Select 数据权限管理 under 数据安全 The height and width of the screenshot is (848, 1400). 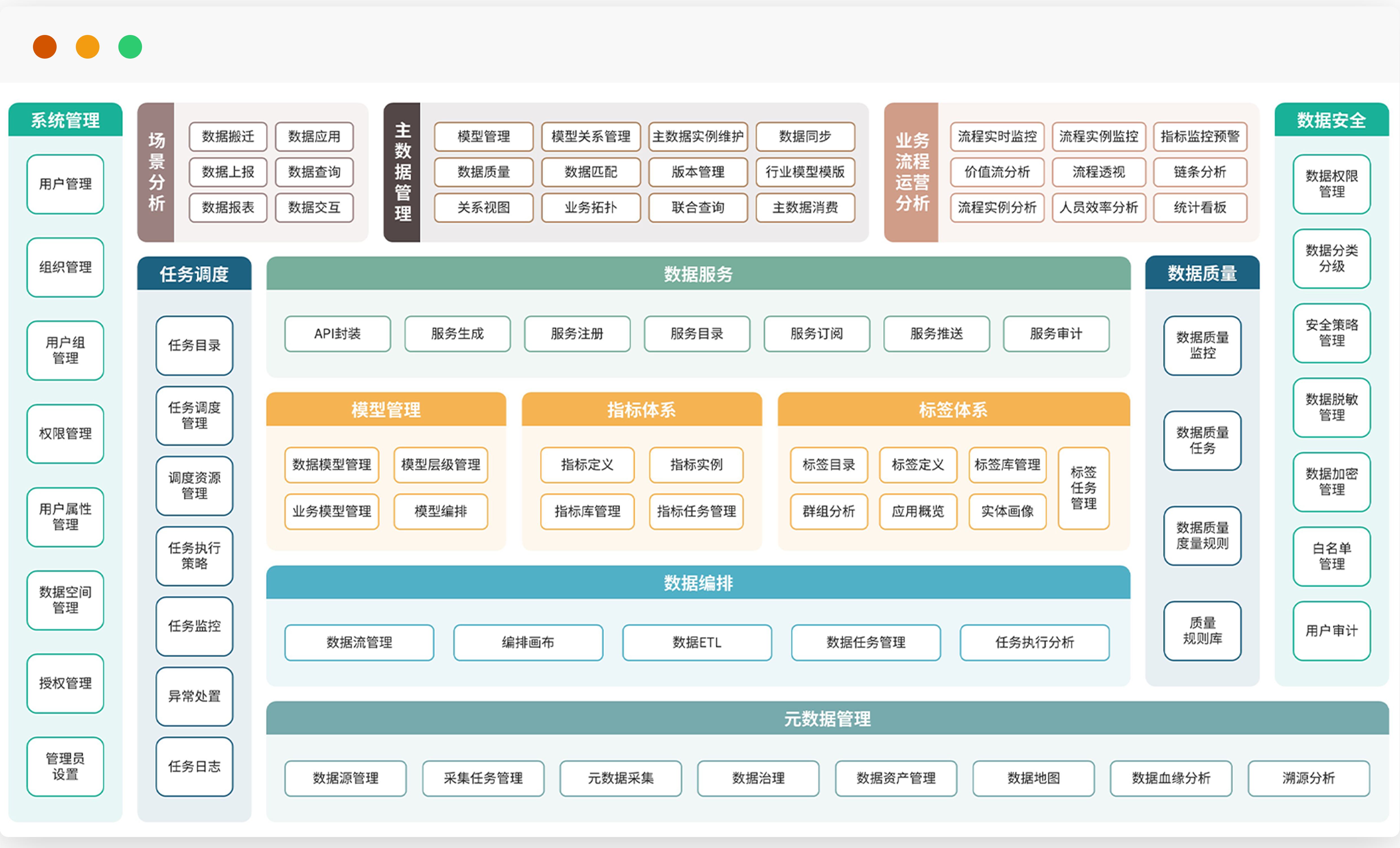1331,184
